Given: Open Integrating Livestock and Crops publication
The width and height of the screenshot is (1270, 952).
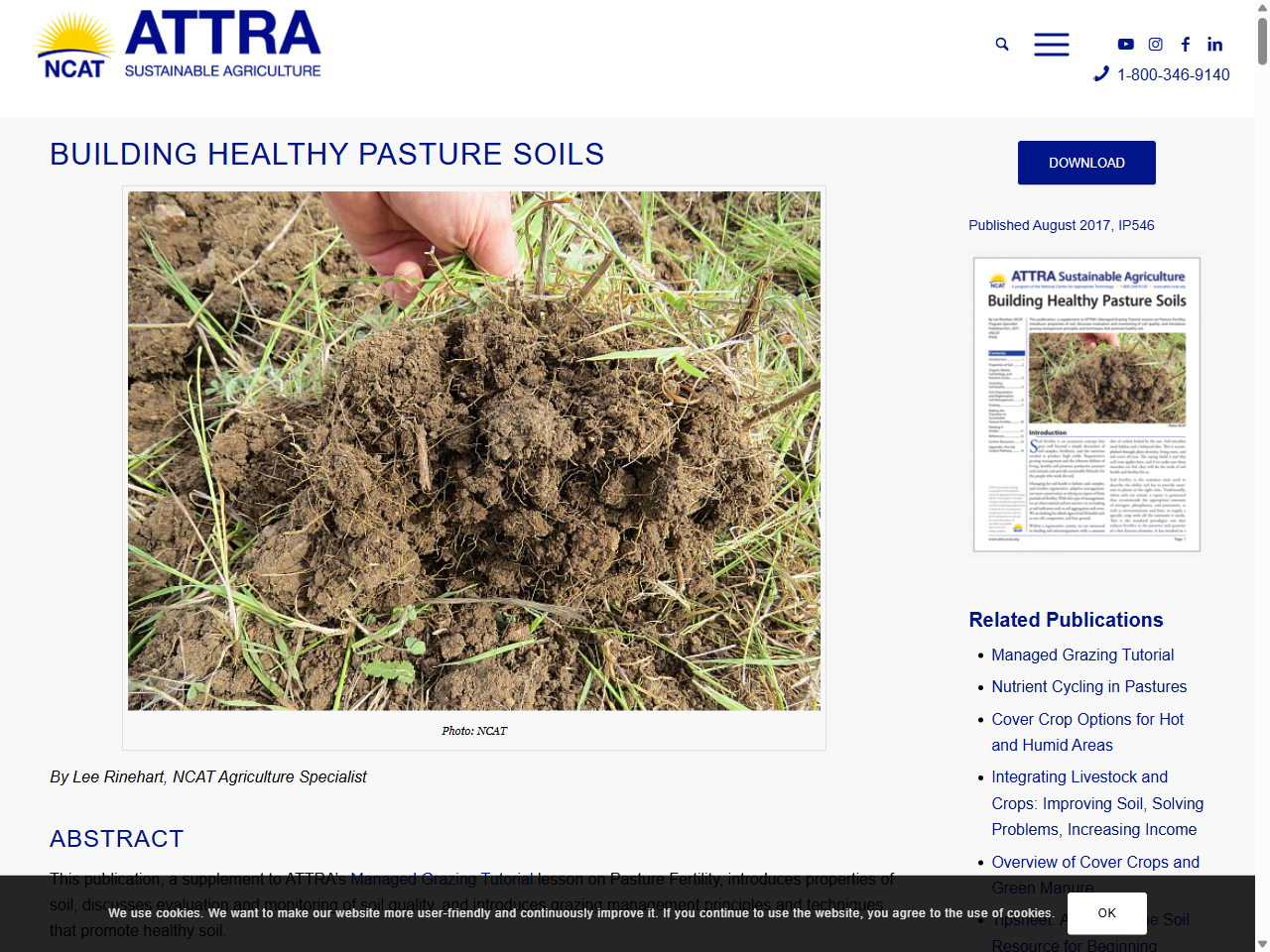Looking at the screenshot, I should pyautogui.click(x=1097, y=803).
